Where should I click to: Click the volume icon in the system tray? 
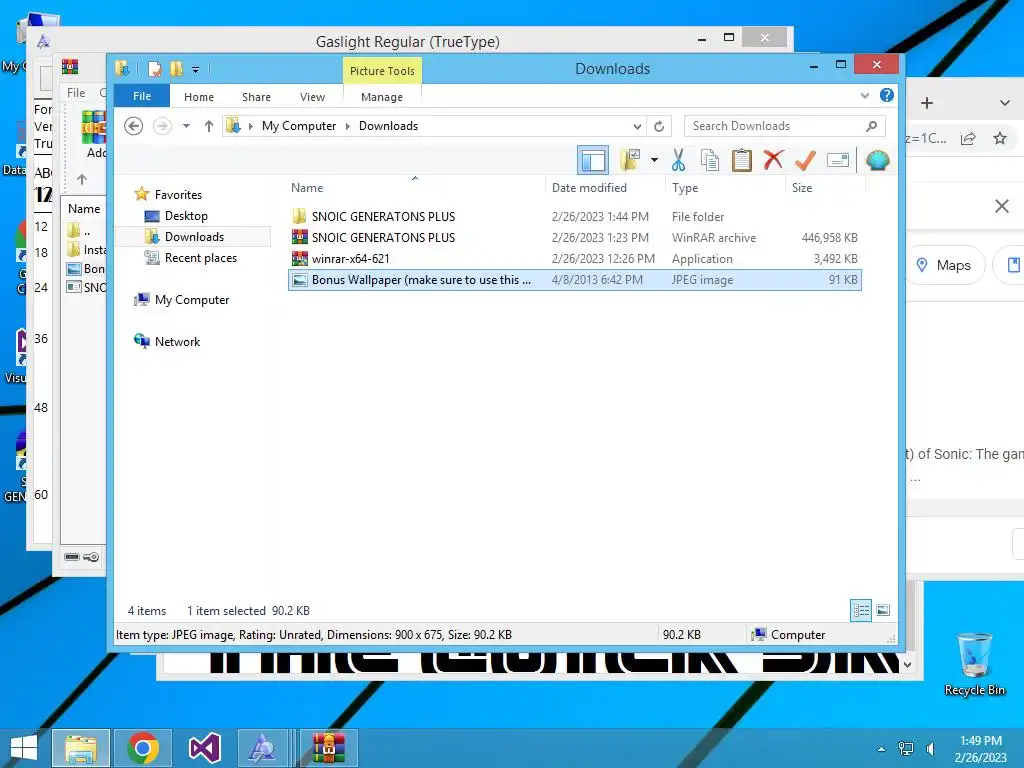(x=930, y=748)
